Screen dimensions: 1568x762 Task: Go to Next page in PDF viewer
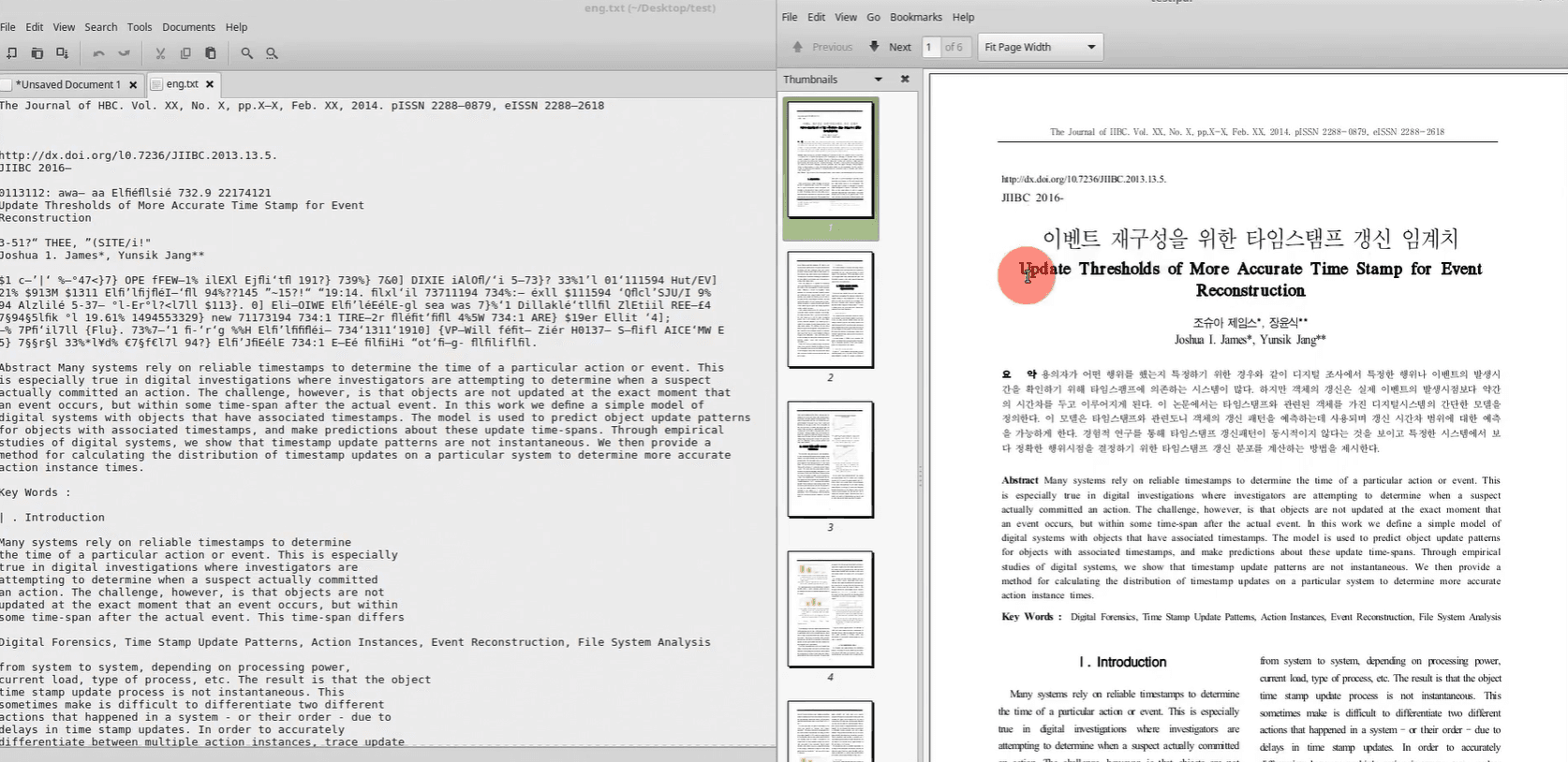tap(890, 47)
